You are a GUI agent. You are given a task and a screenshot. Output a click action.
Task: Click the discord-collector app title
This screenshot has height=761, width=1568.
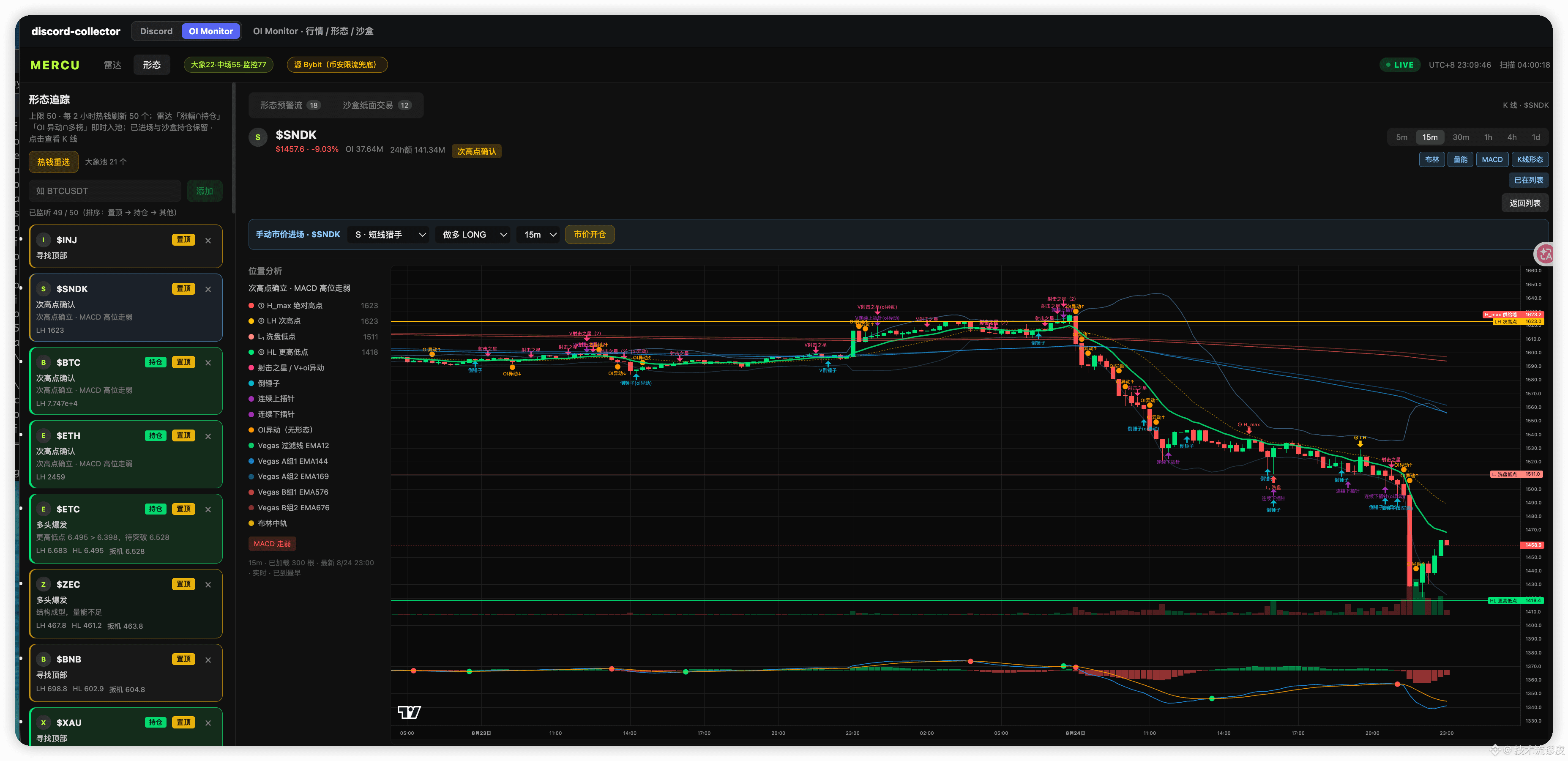point(76,31)
